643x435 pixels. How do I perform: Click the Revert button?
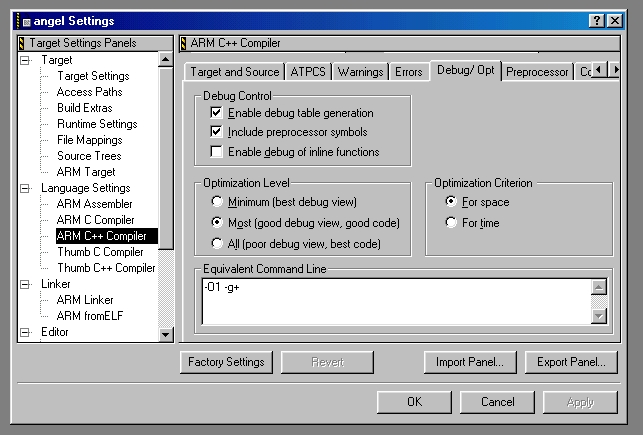click(x=327, y=362)
